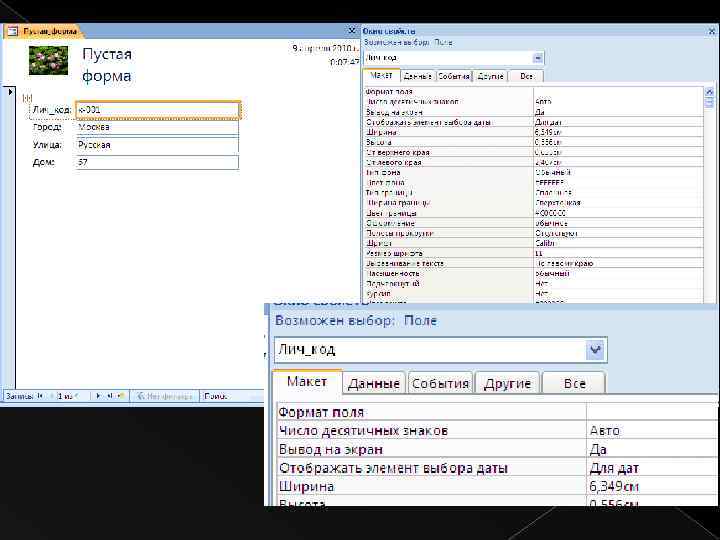Select Все tab in the enlarged property sheet

pyautogui.click(x=574, y=383)
